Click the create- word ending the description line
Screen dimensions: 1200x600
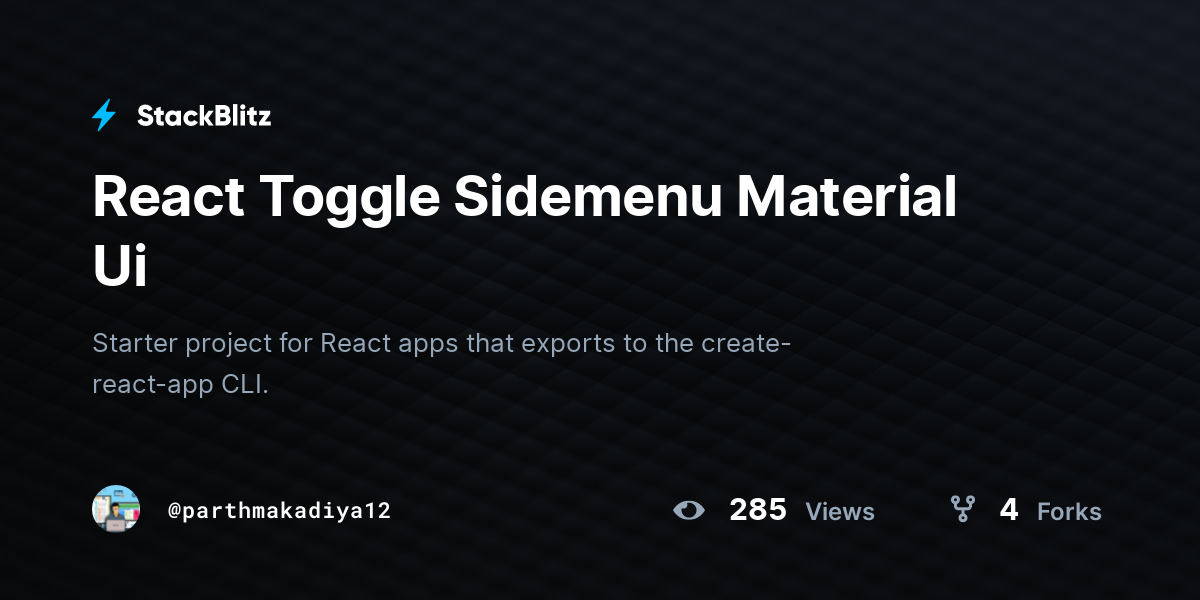tap(746, 343)
